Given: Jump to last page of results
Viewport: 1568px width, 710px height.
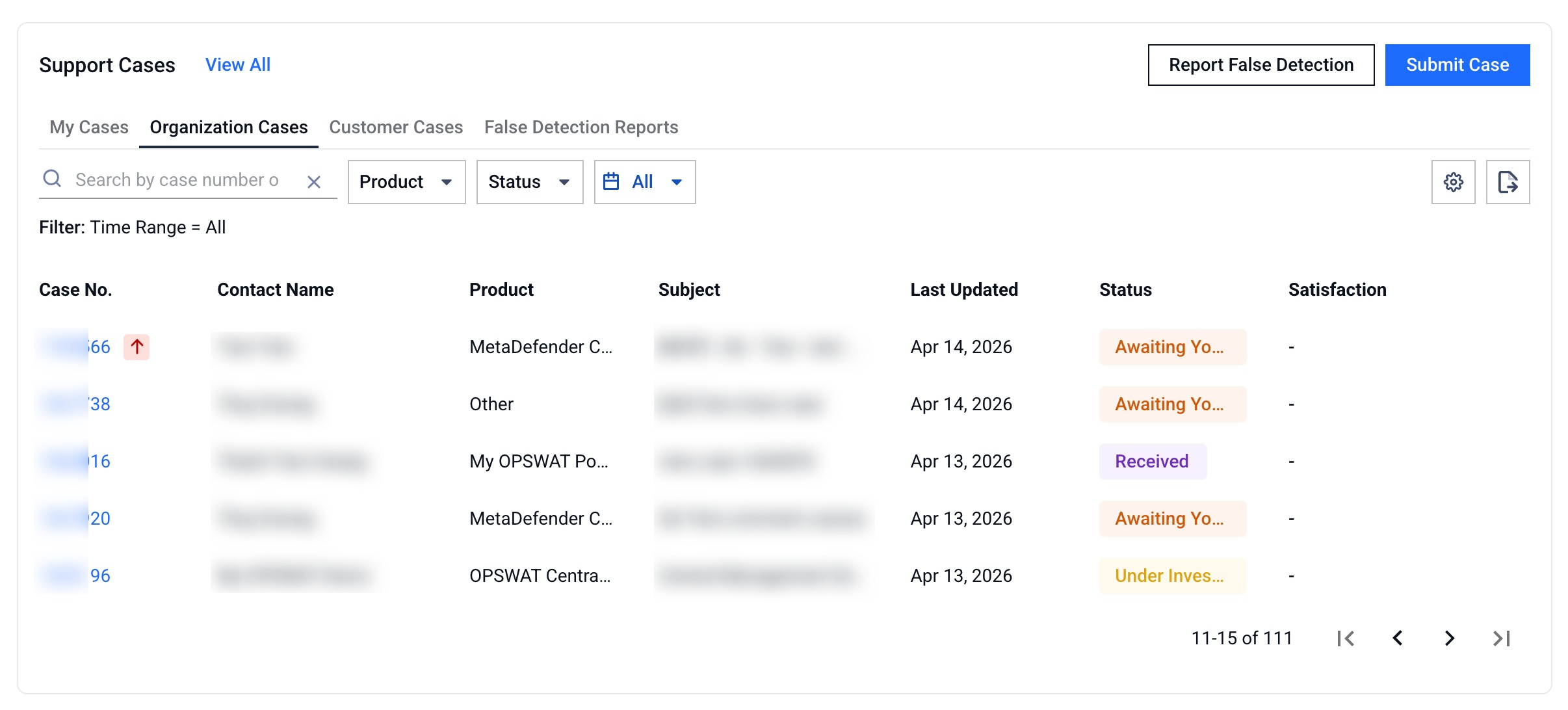Looking at the screenshot, I should coord(1502,638).
